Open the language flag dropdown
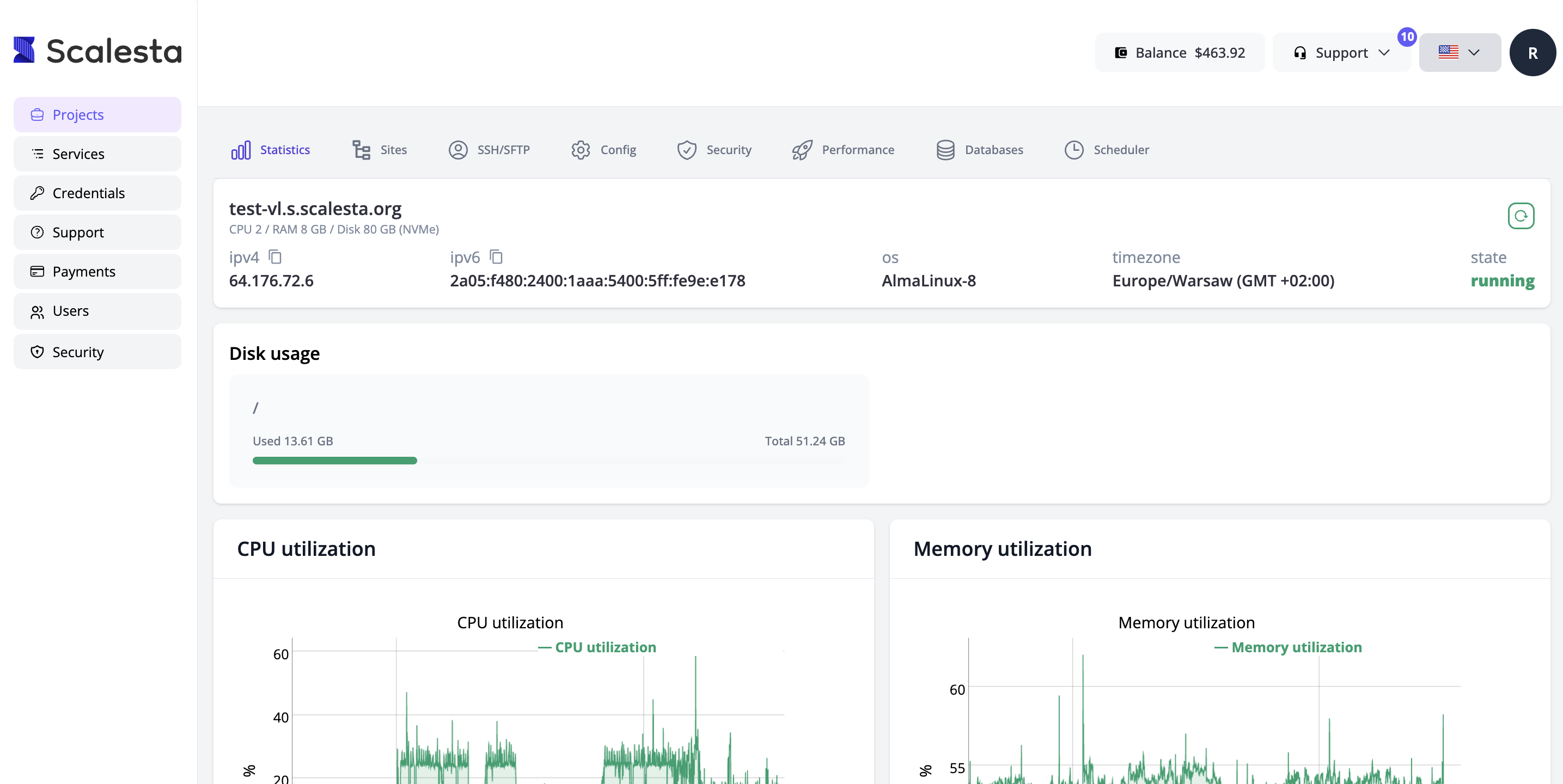This screenshot has width=1563, height=784. [1459, 53]
